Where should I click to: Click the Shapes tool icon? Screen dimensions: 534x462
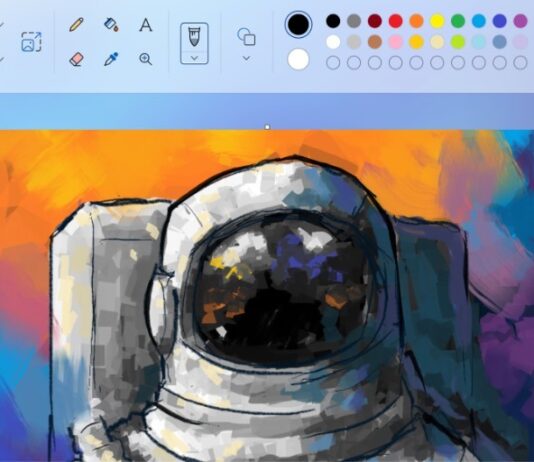(247, 36)
